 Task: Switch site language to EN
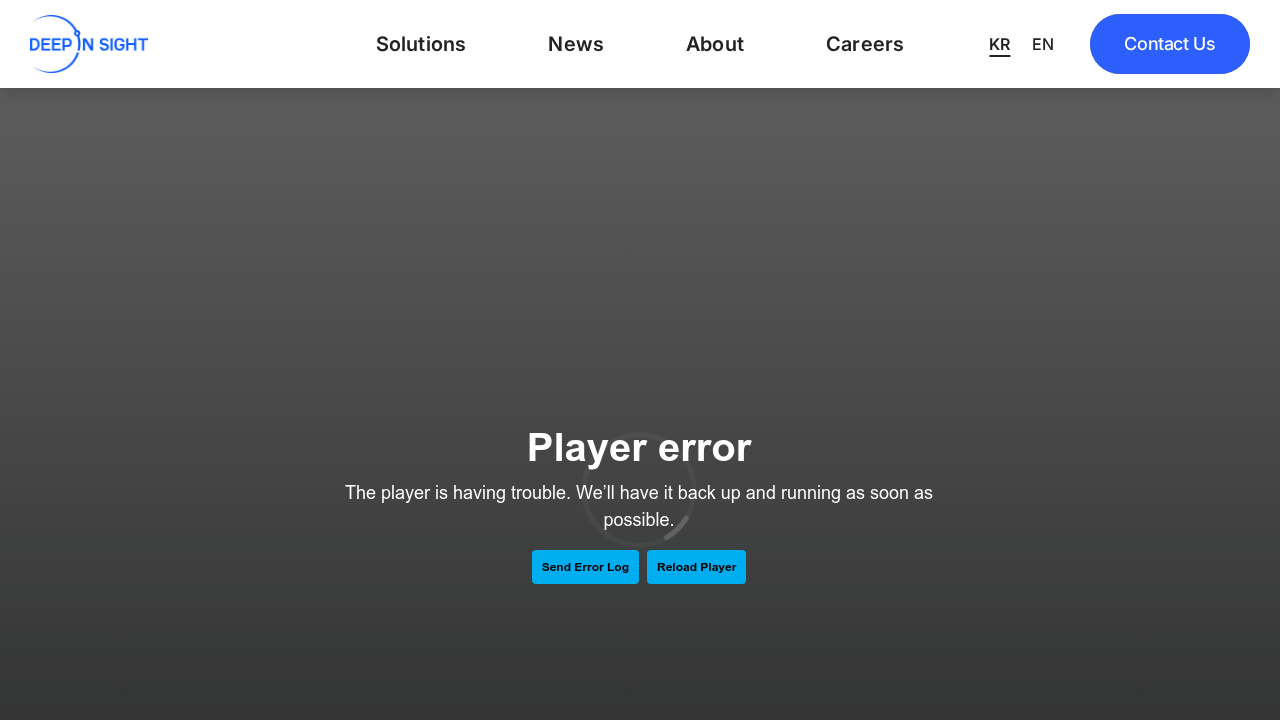pyautogui.click(x=1042, y=44)
